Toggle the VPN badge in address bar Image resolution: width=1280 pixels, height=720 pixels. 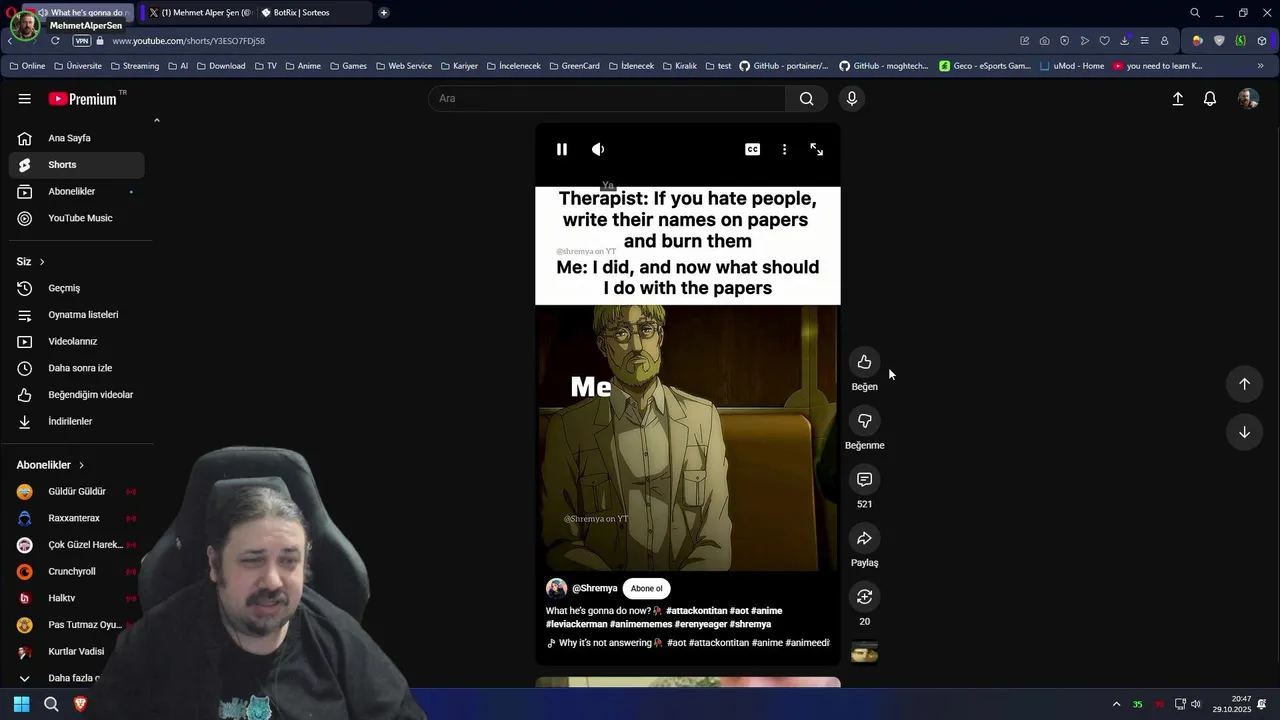point(82,41)
